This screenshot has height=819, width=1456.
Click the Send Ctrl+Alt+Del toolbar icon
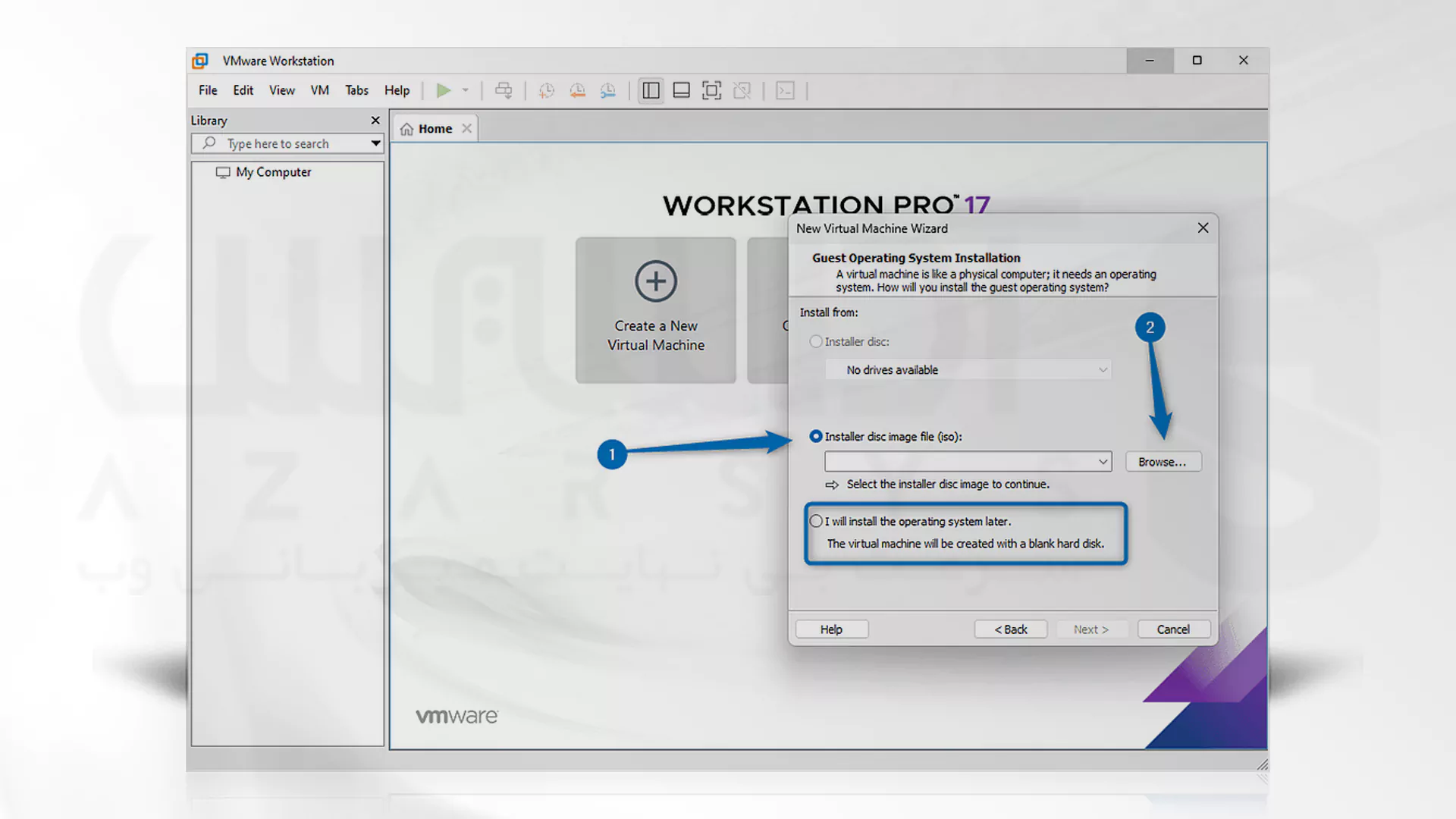504,91
